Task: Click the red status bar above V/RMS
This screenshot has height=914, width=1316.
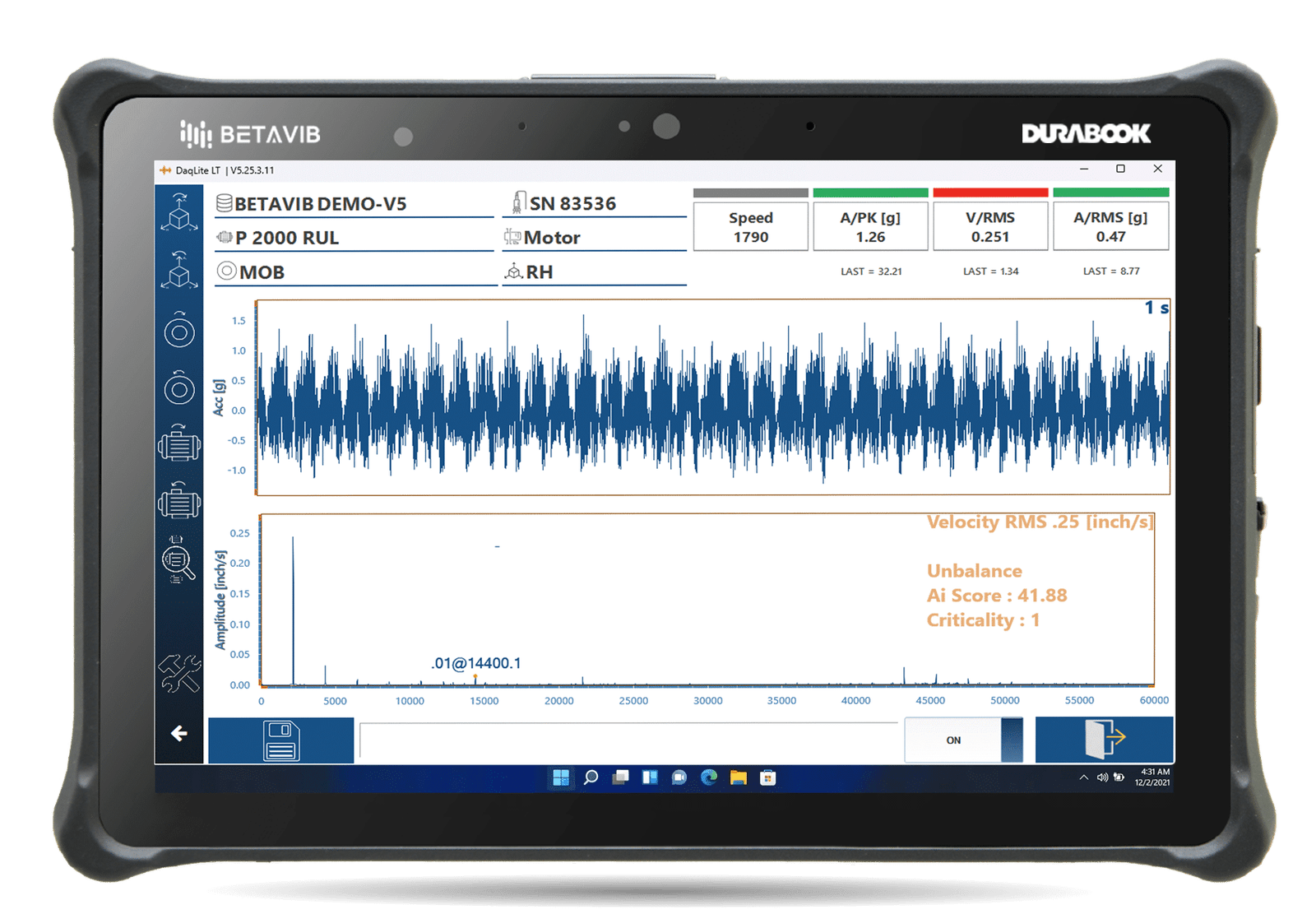Action: click(990, 193)
